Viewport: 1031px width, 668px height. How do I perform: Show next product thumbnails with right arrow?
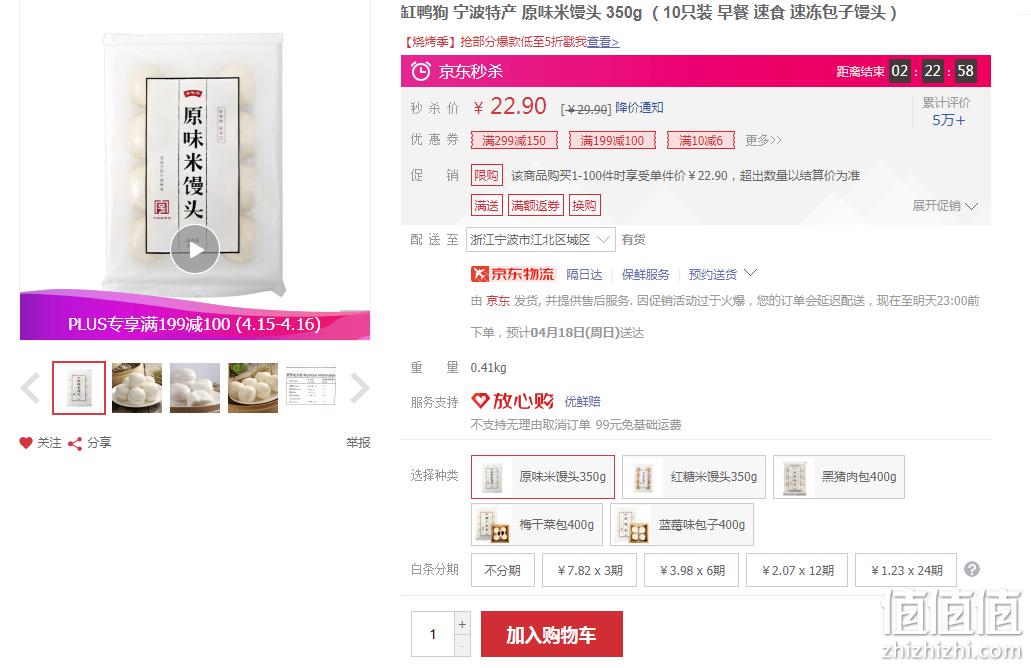(359, 387)
